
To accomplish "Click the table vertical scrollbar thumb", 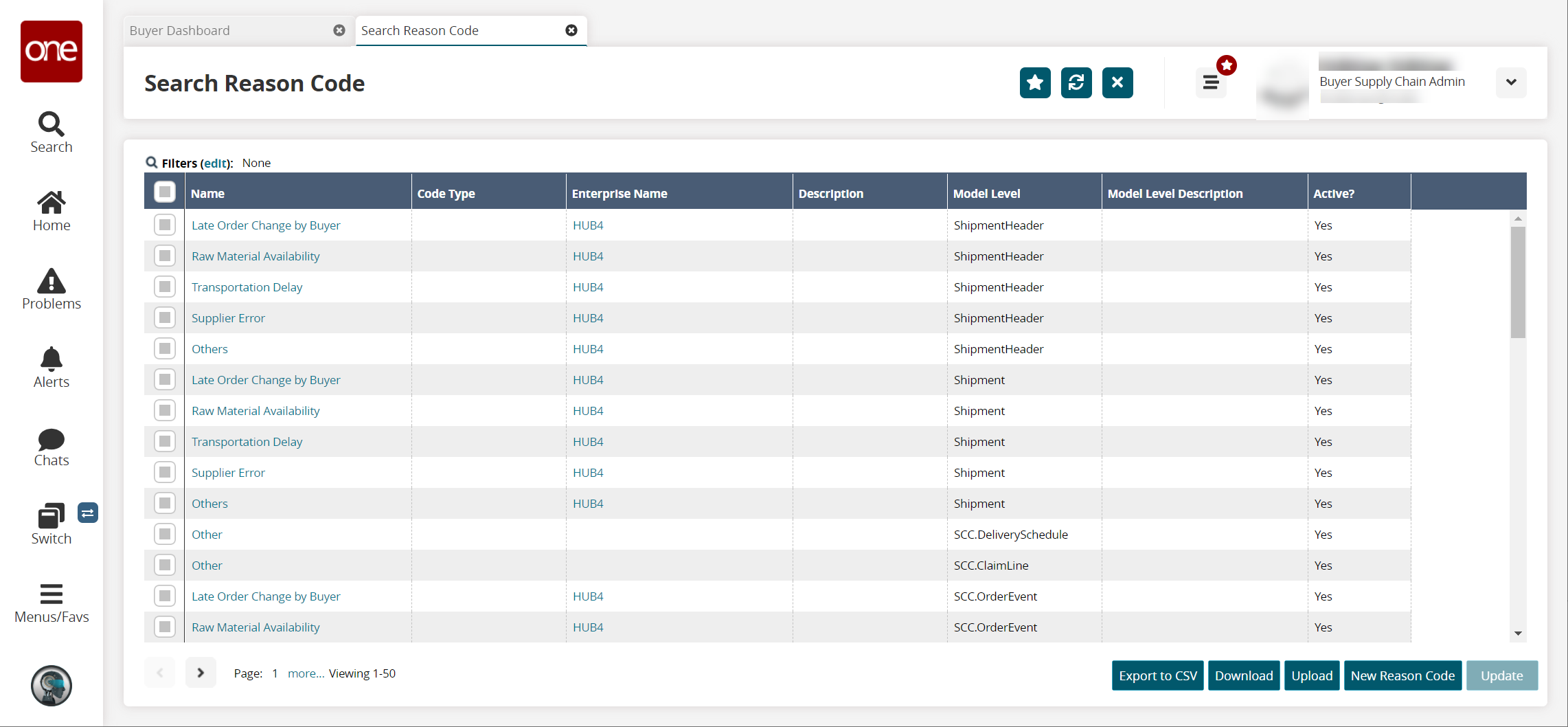I will pyautogui.click(x=1518, y=282).
